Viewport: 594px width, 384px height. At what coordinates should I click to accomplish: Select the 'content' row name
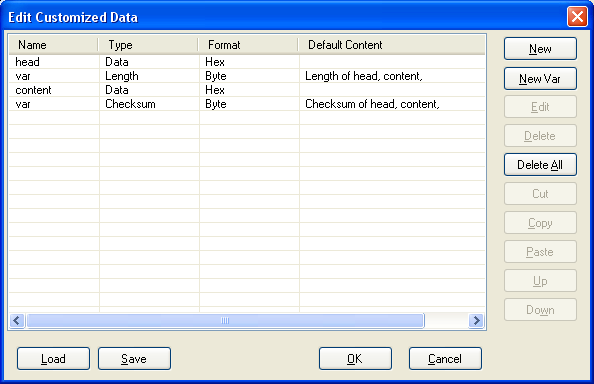coord(33,90)
